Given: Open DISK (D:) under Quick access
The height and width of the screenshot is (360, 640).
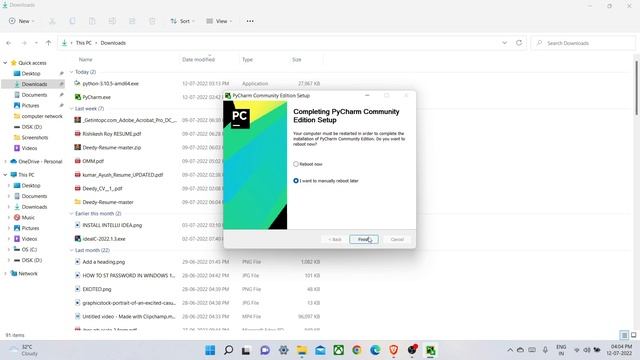Looking at the screenshot, I should [x=31, y=127].
